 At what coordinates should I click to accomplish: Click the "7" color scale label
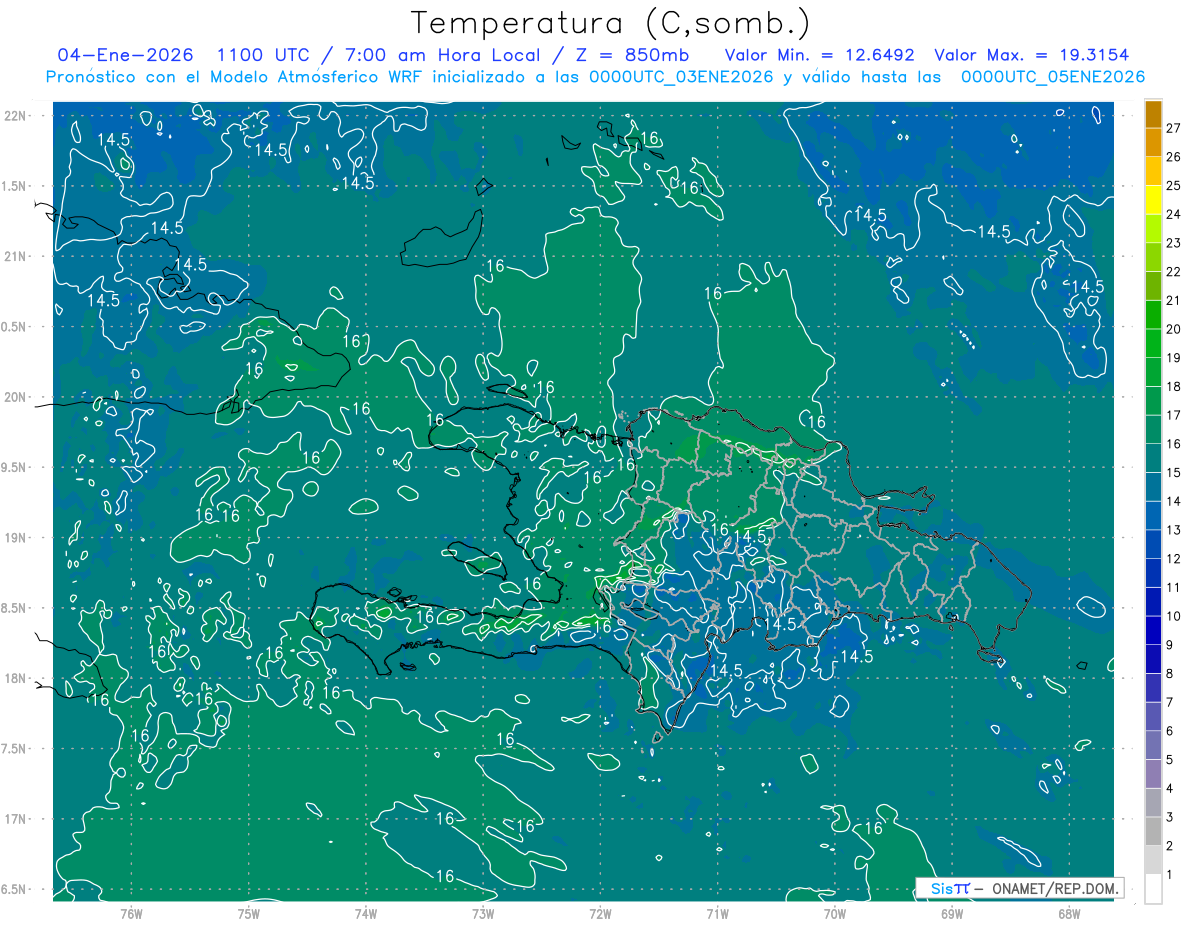pyautogui.click(x=1170, y=702)
